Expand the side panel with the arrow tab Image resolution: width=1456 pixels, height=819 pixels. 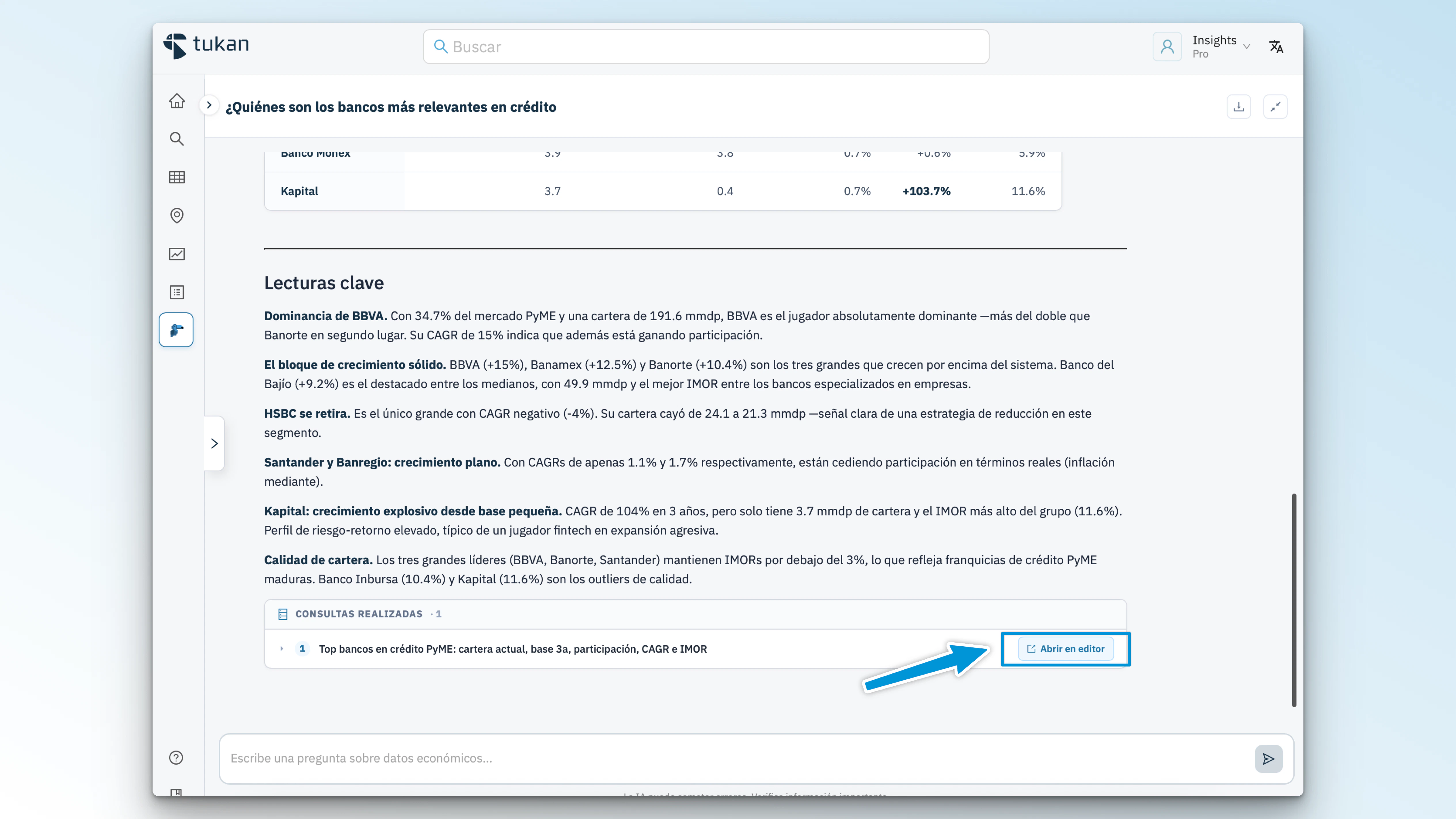[214, 443]
